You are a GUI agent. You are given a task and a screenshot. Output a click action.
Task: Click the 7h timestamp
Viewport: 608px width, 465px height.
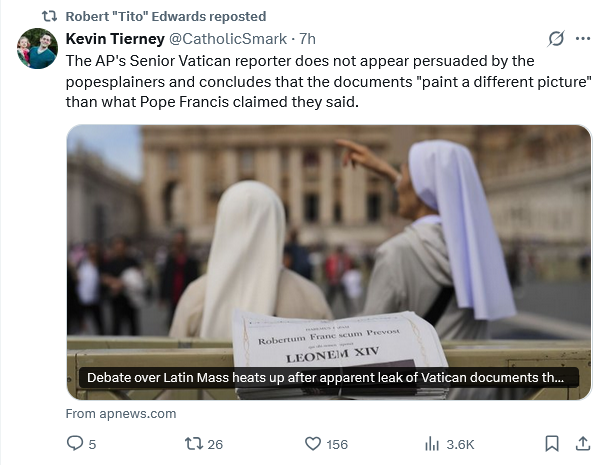308,39
